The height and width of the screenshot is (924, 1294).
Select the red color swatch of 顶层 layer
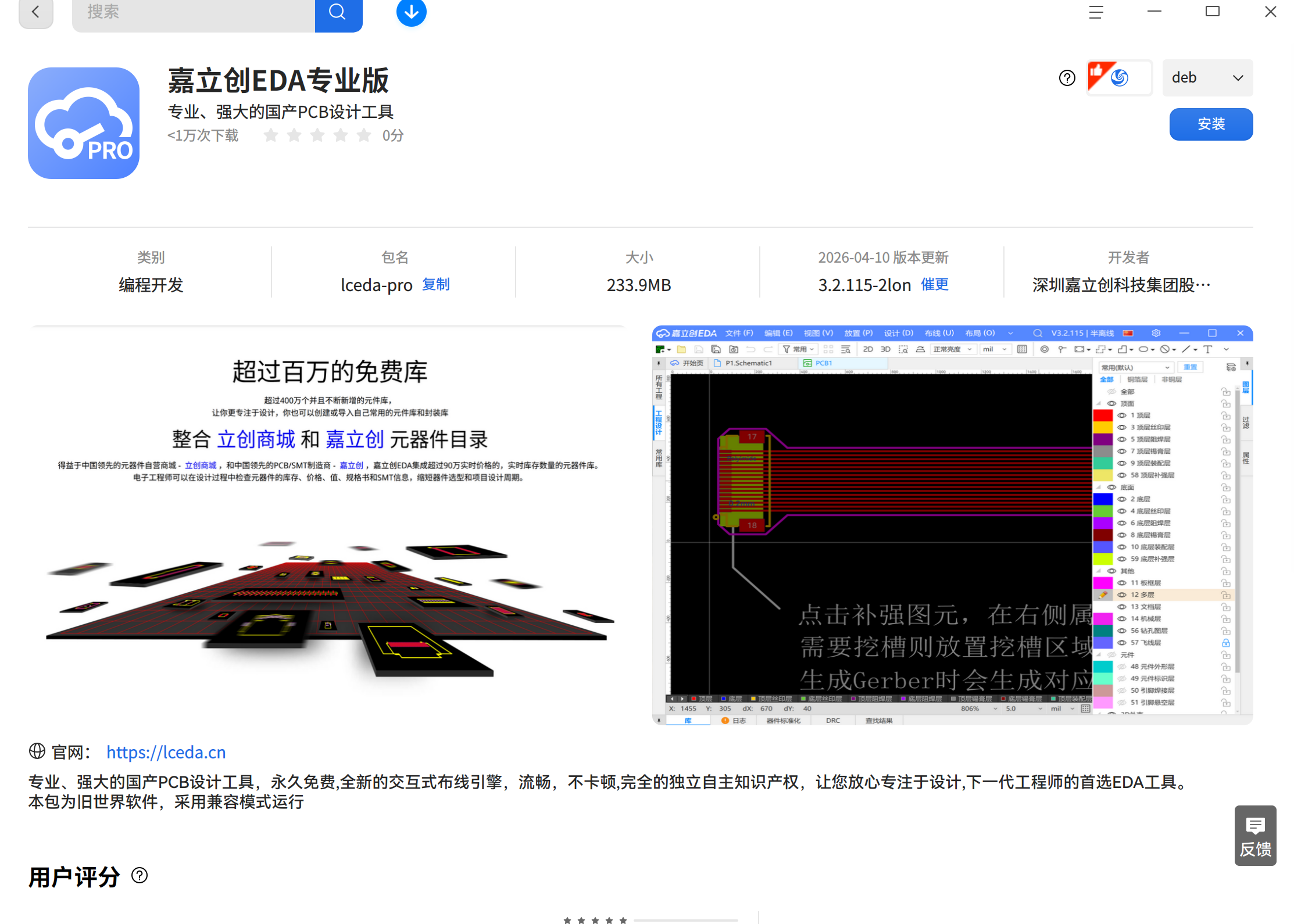(1103, 416)
